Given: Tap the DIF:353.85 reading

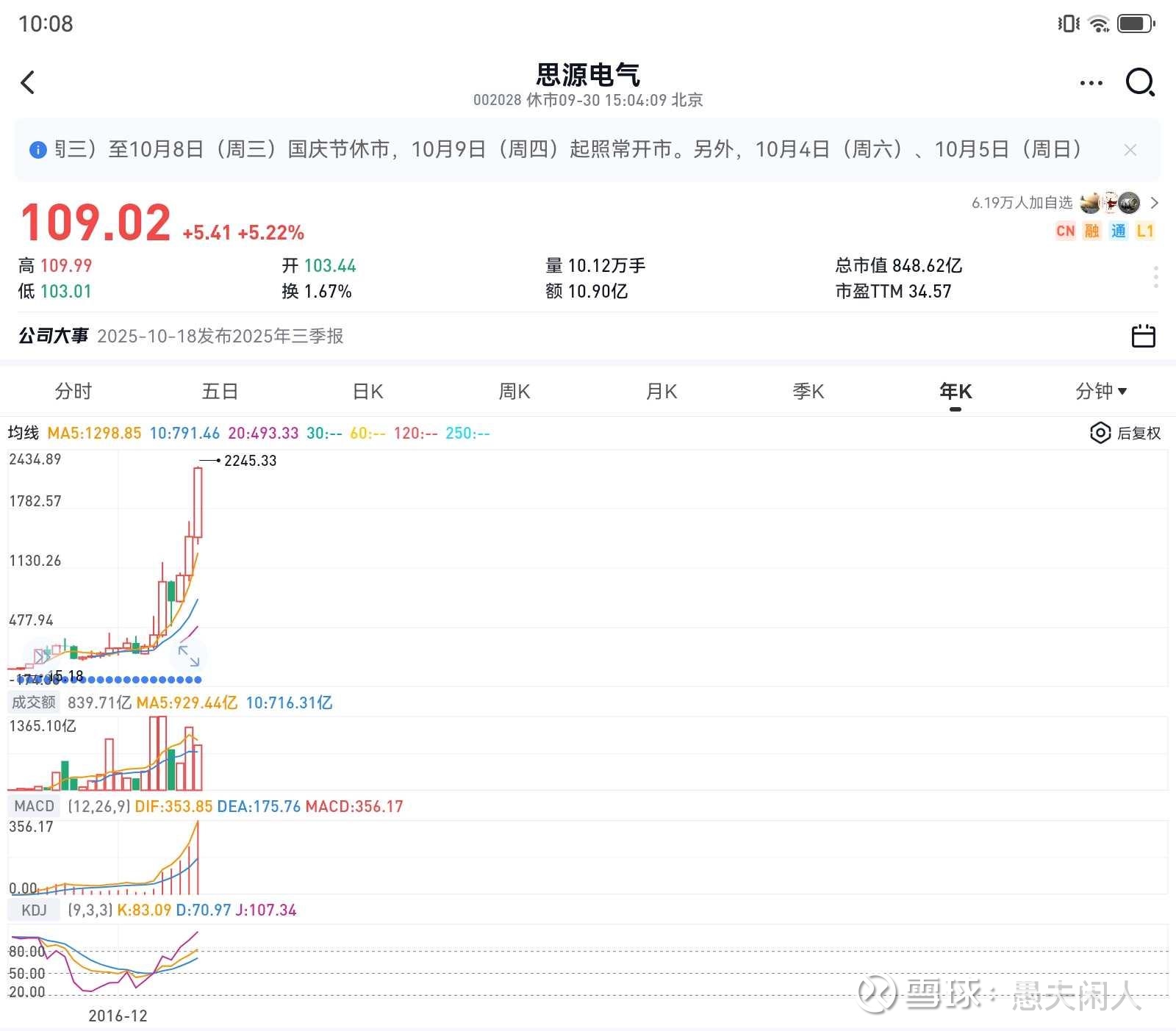Looking at the screenshot, I should pyautogui.click(x=173, y=806).
